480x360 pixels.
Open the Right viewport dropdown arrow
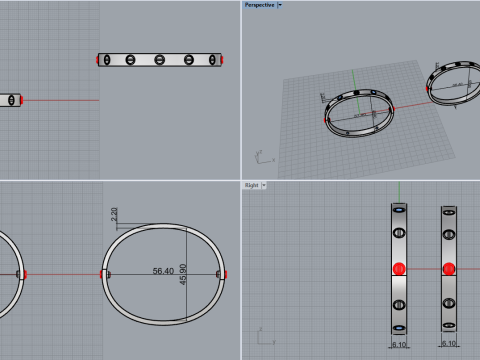point(264,185)
